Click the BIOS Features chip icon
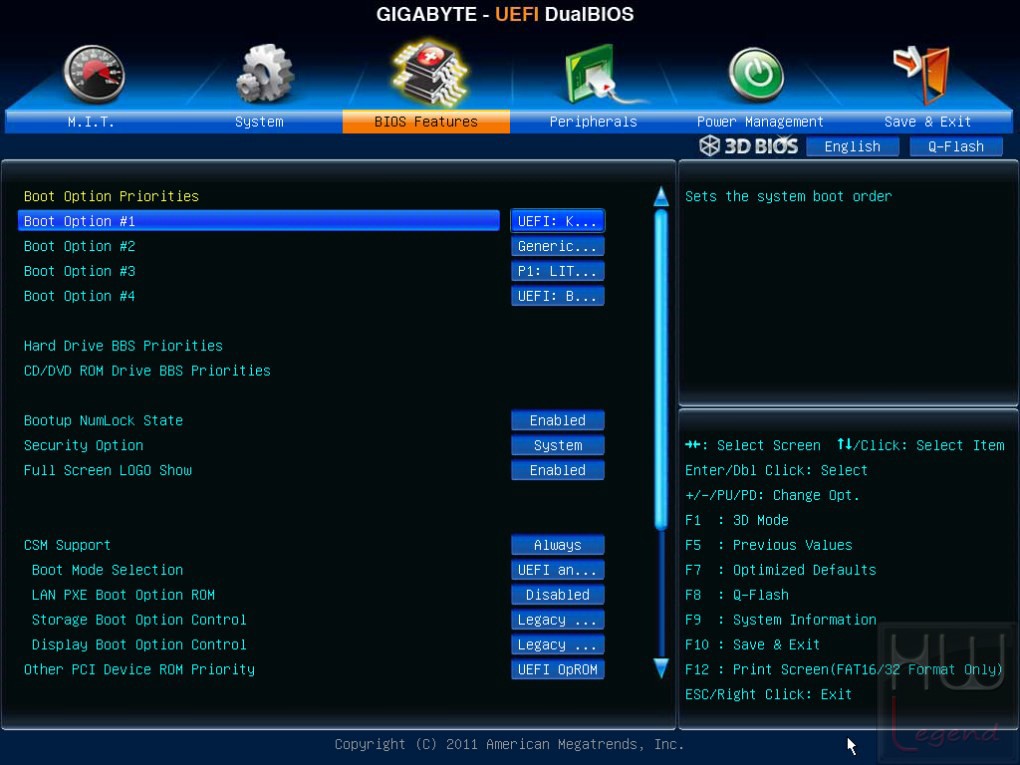 [x=429, y=73]
